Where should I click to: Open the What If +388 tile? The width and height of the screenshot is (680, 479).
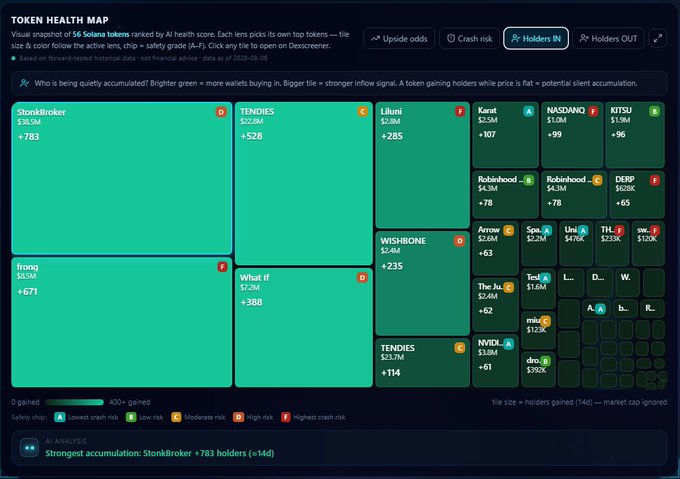[304, 327]
